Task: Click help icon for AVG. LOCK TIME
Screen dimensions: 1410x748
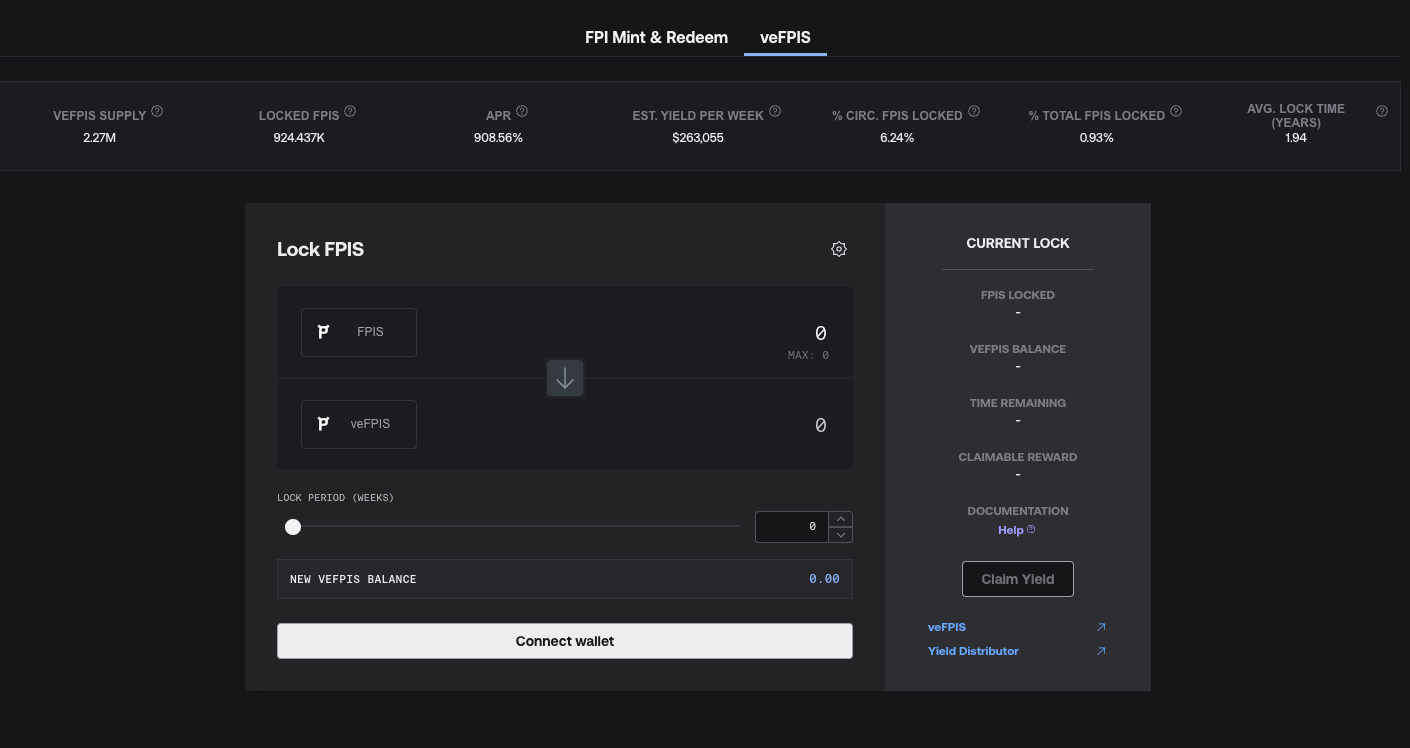Action: point(1382,112)
